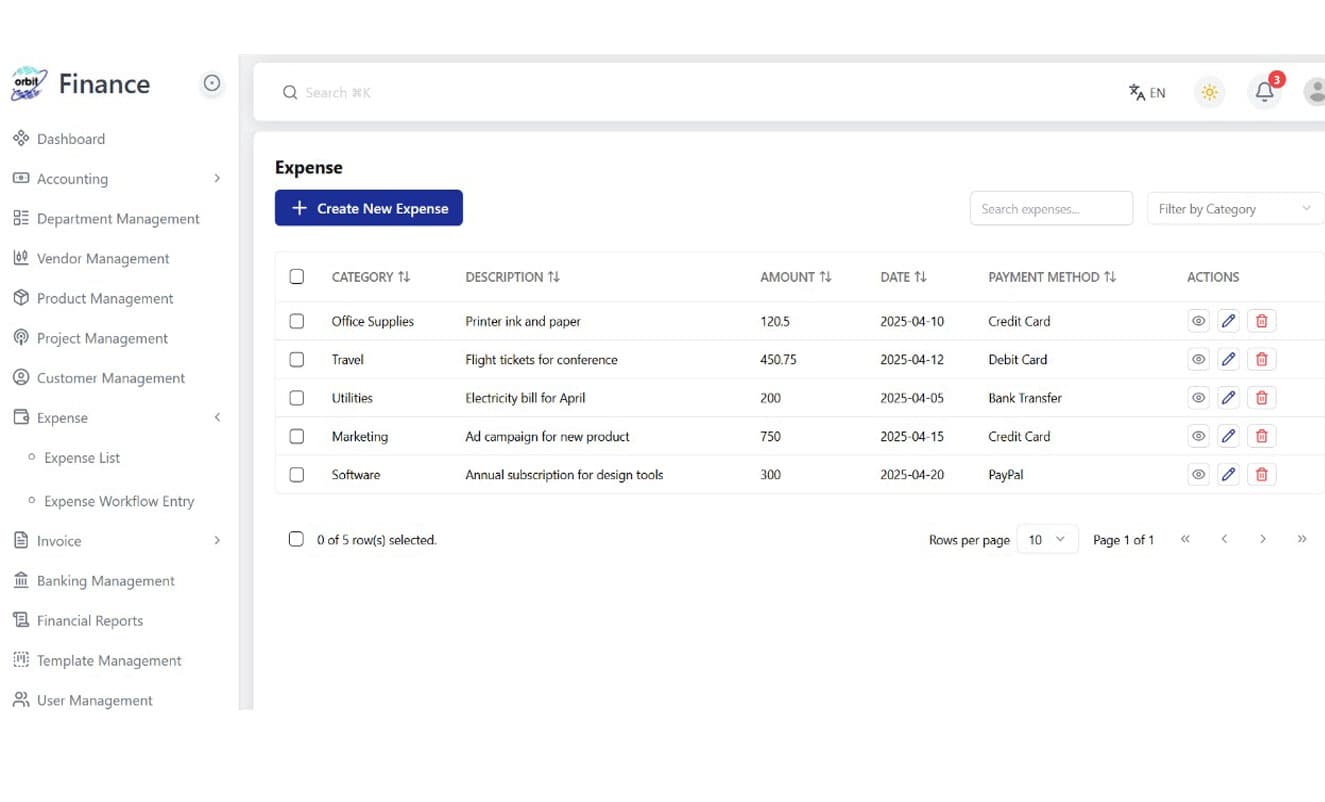Viewport: 1325px width, 802px height.
Task: Open the Rows per page dropdown
Action: tap(1047, 539)
